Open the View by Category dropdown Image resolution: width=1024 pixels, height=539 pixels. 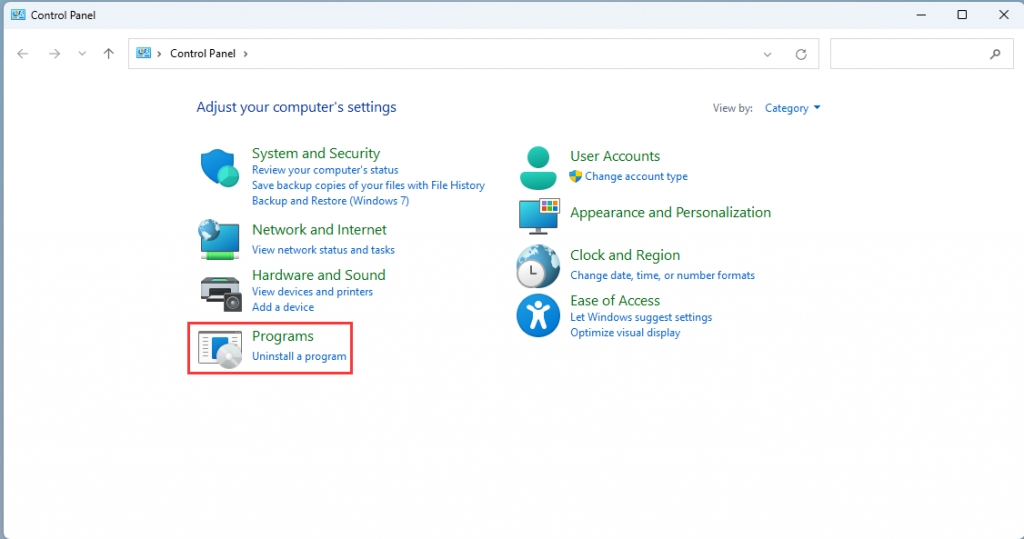(792, 108)
